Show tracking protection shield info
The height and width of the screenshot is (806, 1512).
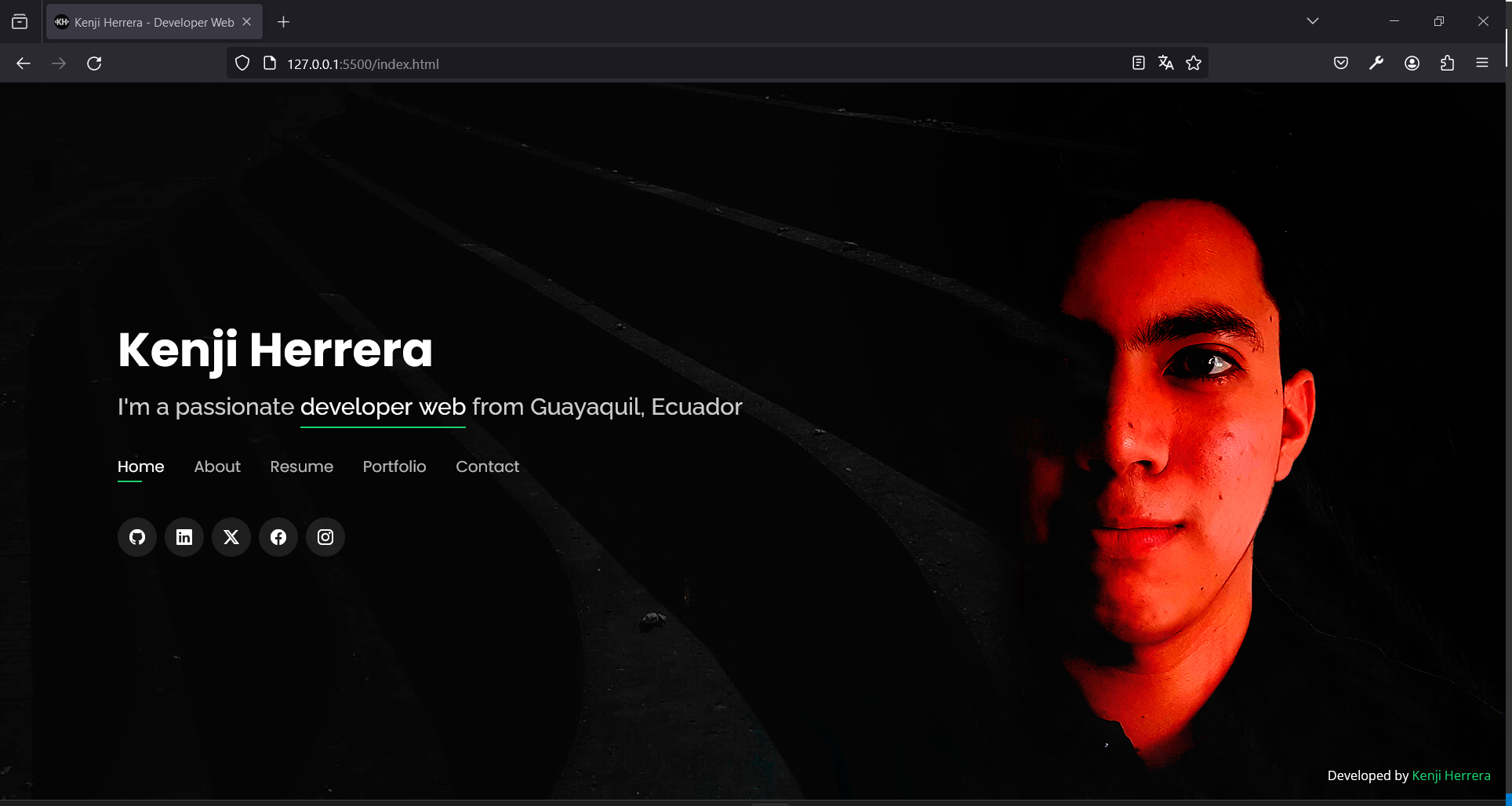242,64
